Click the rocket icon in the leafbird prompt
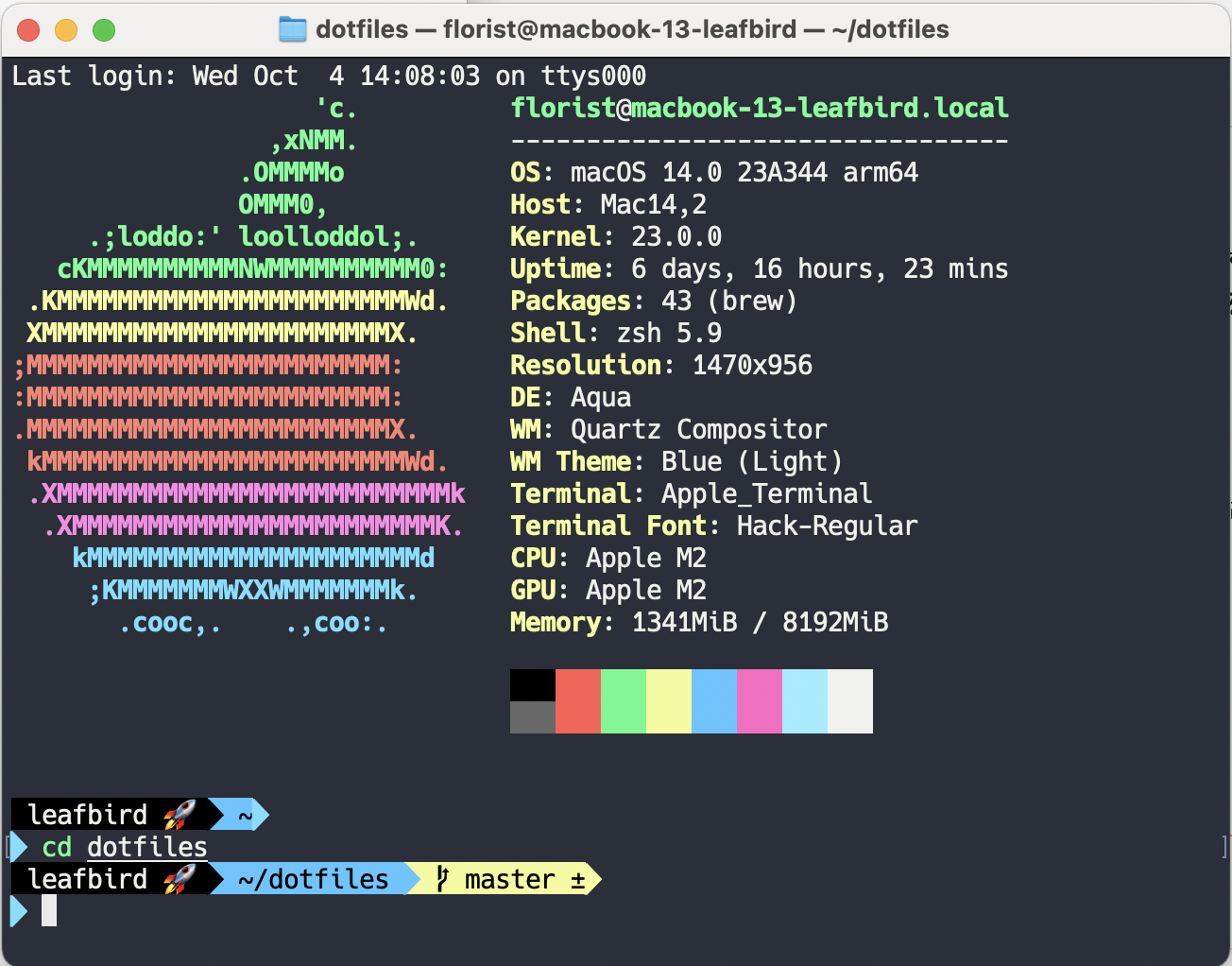 point(181,814)
